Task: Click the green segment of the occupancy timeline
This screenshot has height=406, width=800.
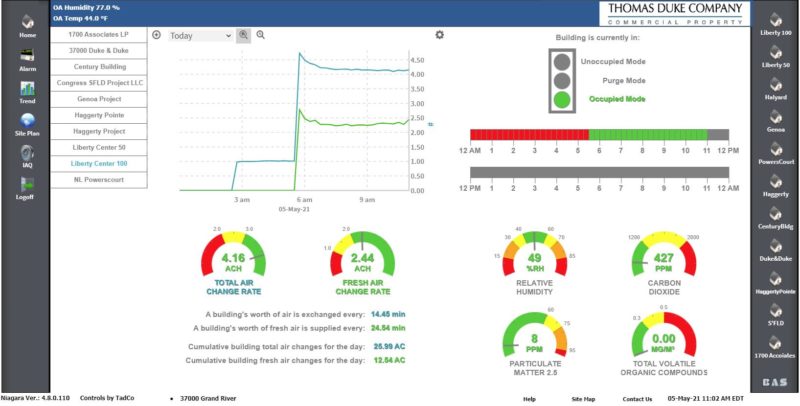Action: pos(648,135)
